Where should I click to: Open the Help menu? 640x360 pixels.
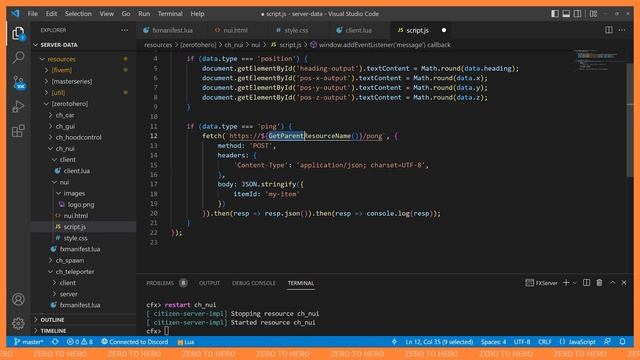click(x=197, y=13)
